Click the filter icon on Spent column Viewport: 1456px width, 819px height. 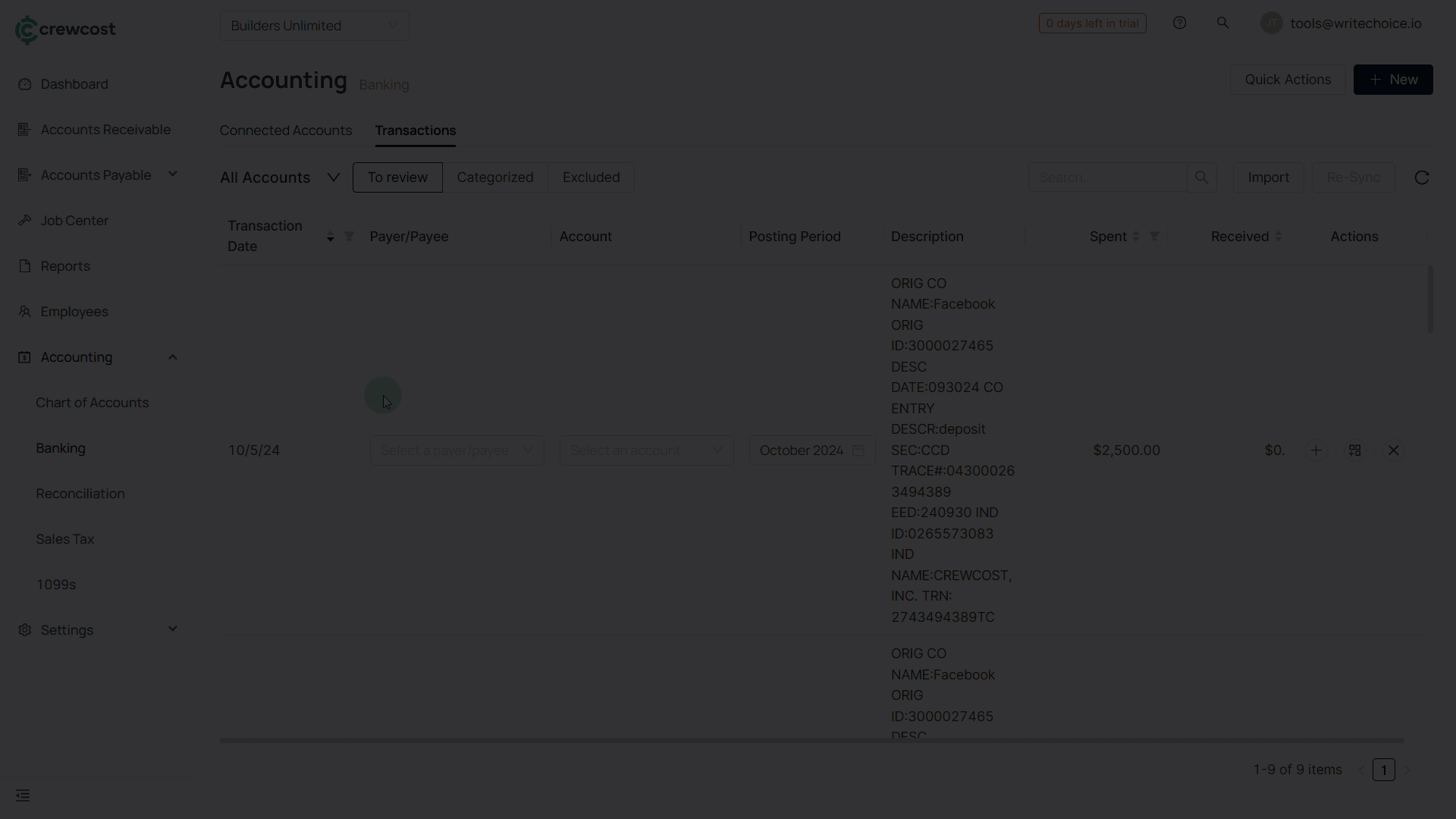(1154, 237)
